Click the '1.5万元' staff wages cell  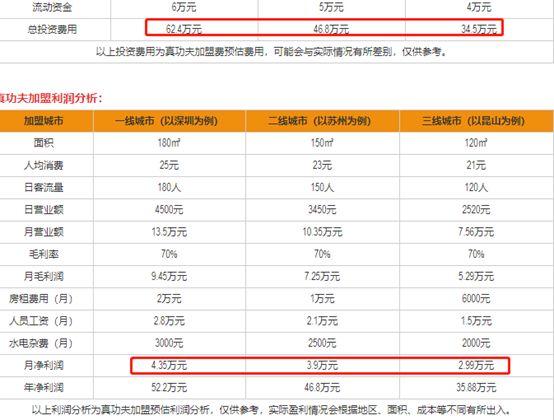[476, 321]
